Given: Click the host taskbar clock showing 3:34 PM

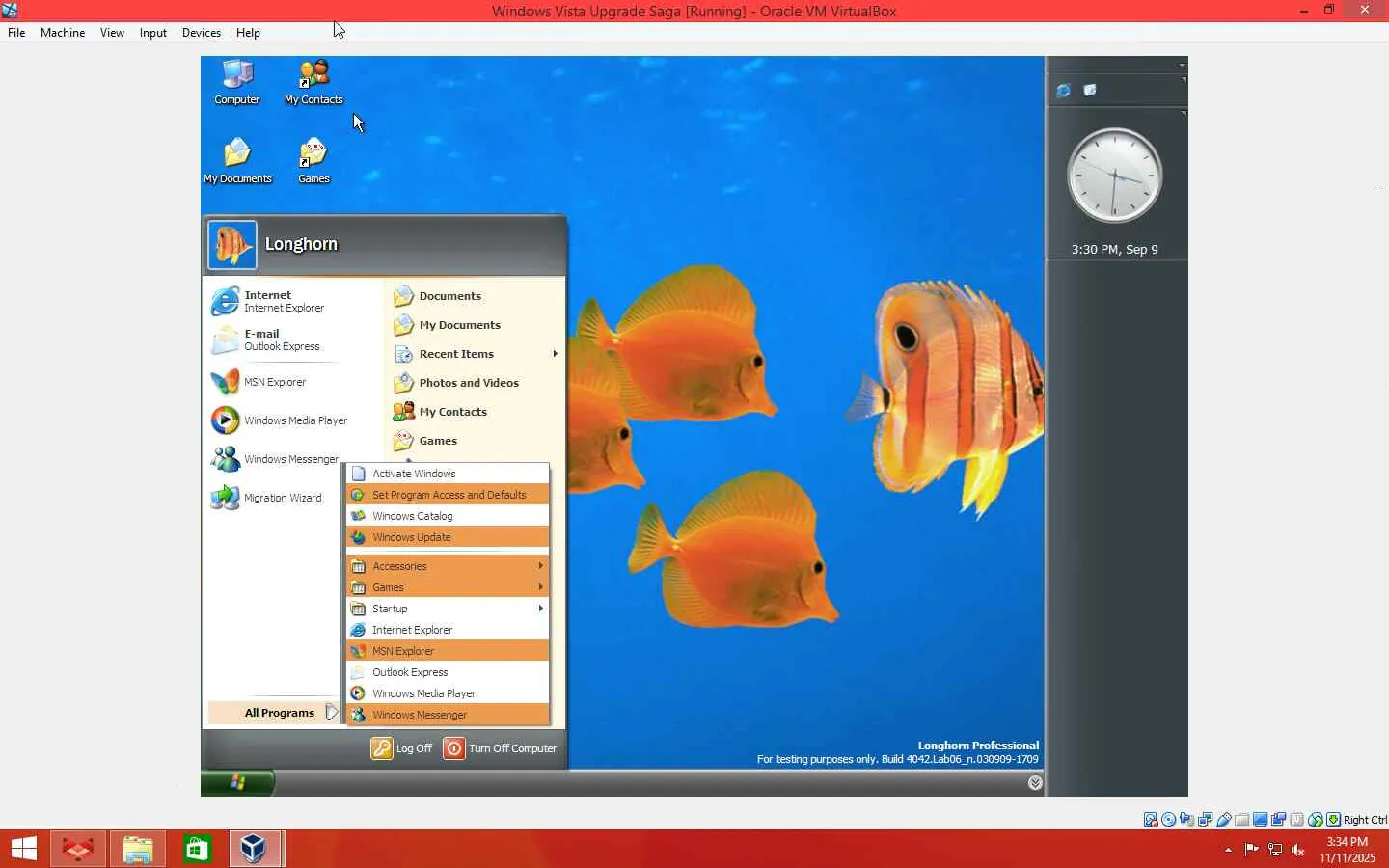Looking at the screenshot, I should tap(1347, 850).
